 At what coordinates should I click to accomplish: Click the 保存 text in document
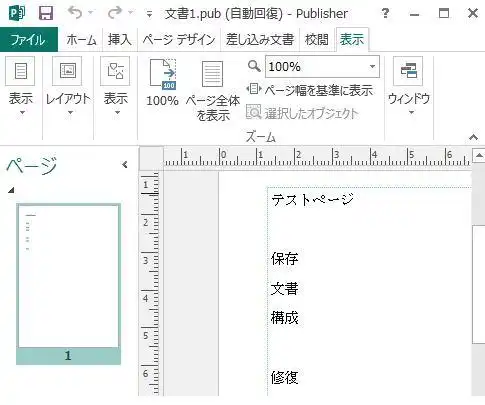(284, 259)
